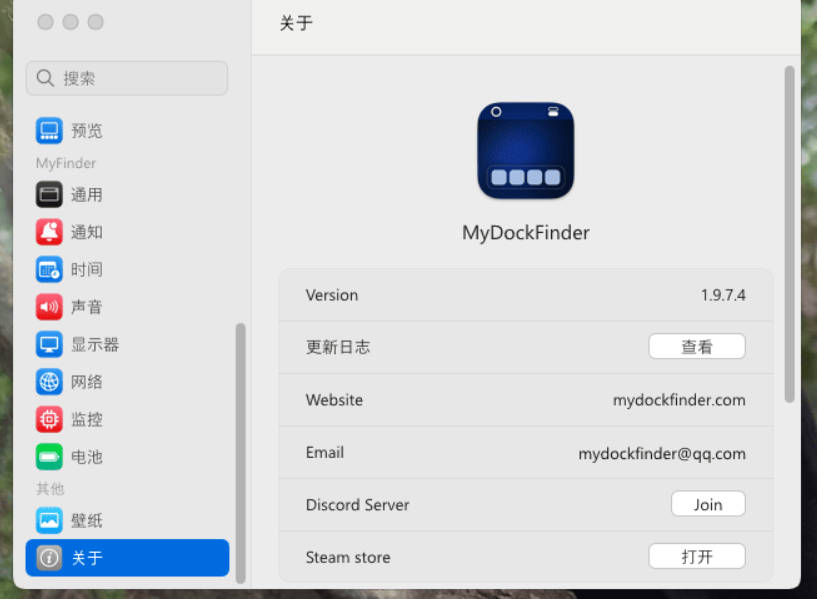Select the 壁纸 sidebar label
Screen dimensions: 817x599
(86, 521)
